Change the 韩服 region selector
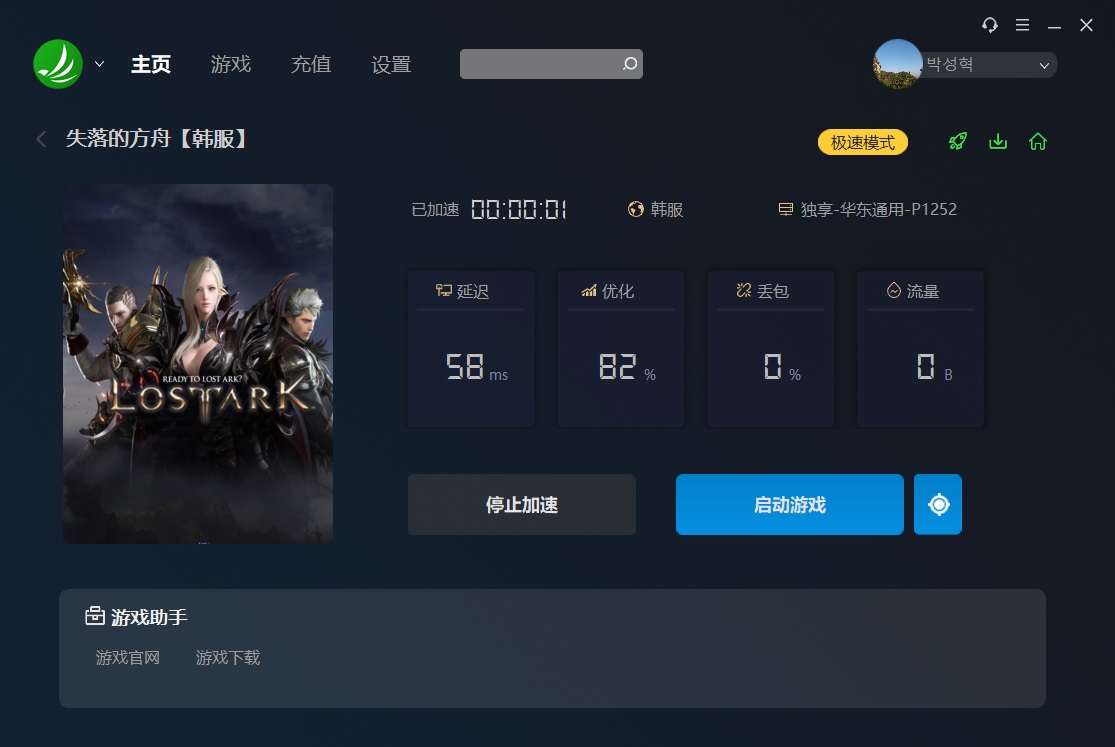Viewport: 1115px width, 747px height. pyautogui.click(x=656, y=209)
